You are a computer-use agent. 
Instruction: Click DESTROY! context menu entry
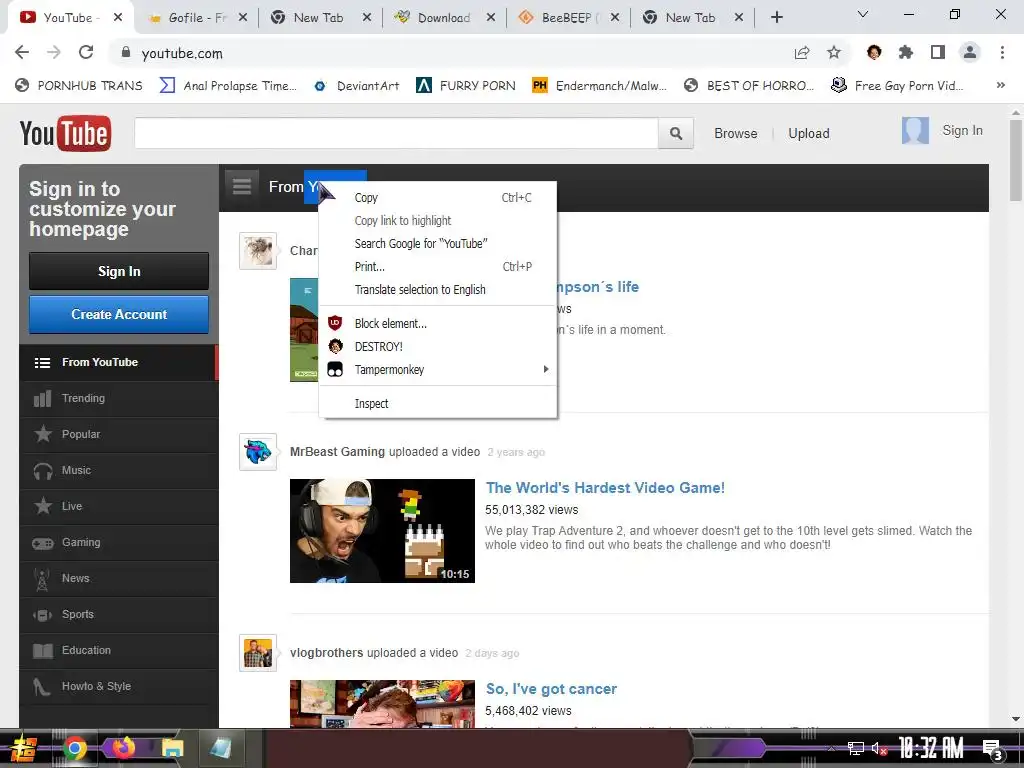[x=438, y=347]
